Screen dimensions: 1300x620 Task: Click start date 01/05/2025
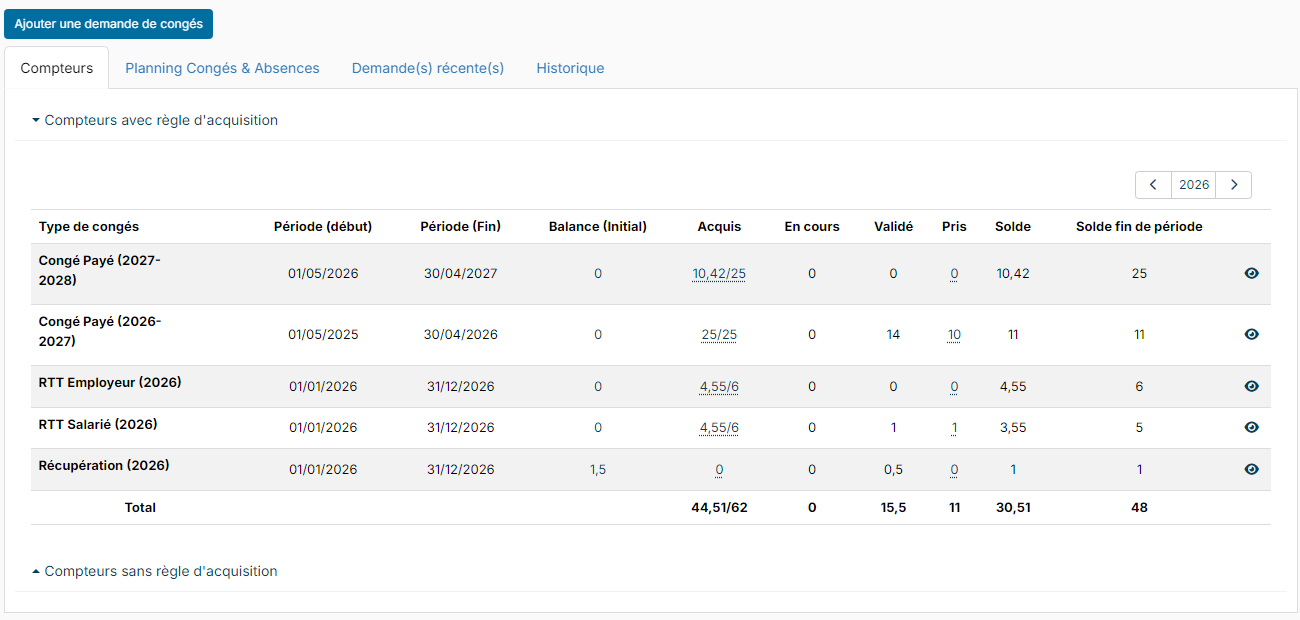pyautogui.click(x=323, y=335)
